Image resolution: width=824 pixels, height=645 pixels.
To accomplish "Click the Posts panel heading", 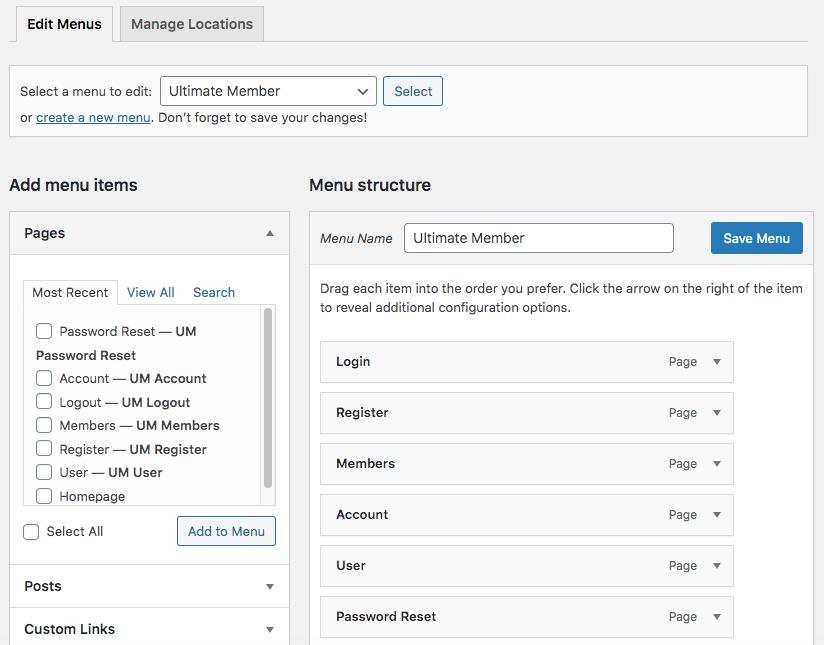I will tap(43, 586).
